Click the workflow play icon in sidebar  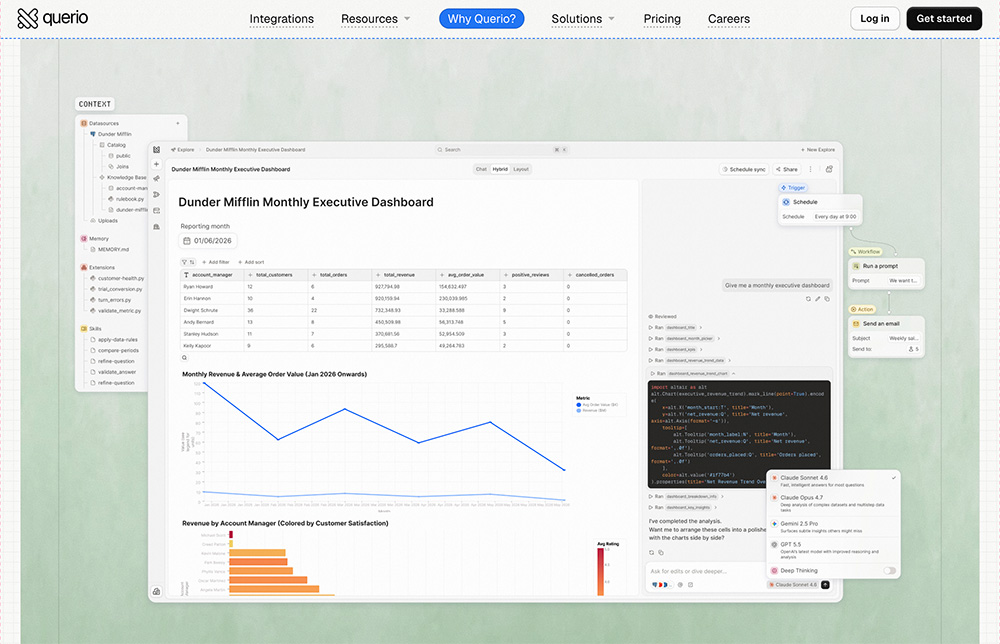(x=156, y=194)
